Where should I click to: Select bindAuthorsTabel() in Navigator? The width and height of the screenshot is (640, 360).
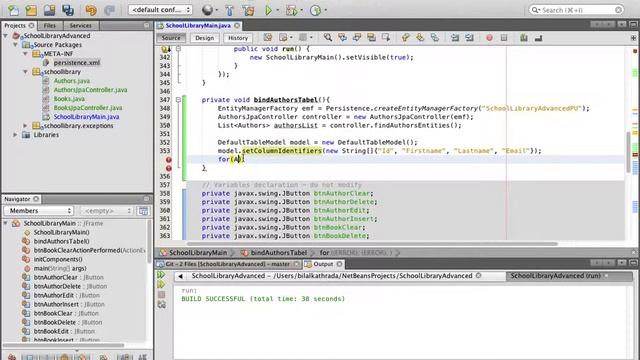click(x=61, y=241)
